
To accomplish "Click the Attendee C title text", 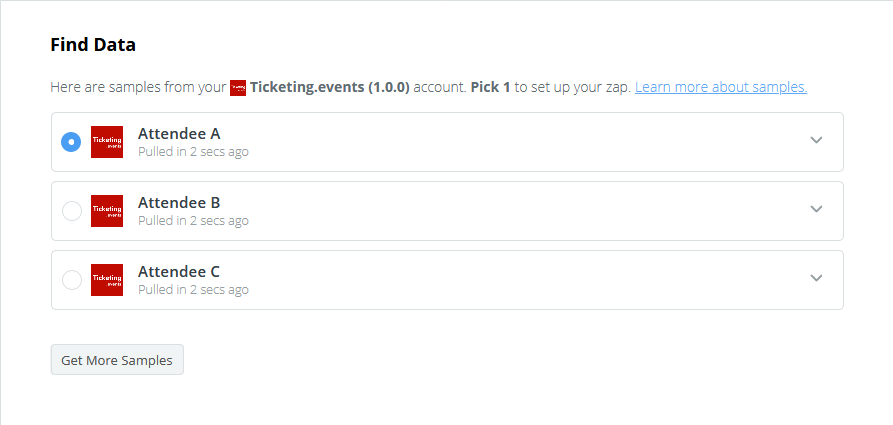I will click(x=179, y=272).
